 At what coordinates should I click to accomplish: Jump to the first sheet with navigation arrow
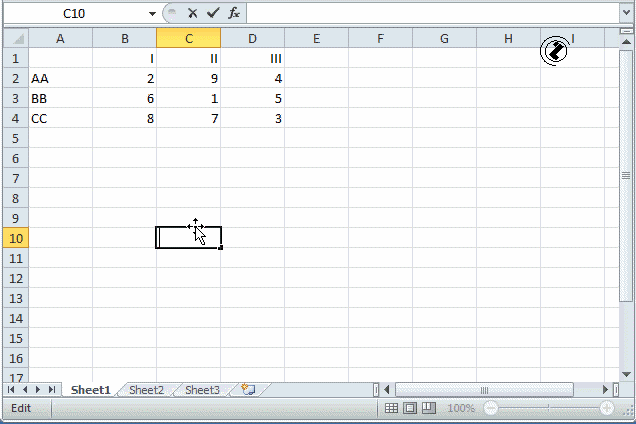[x=12, y=390]
